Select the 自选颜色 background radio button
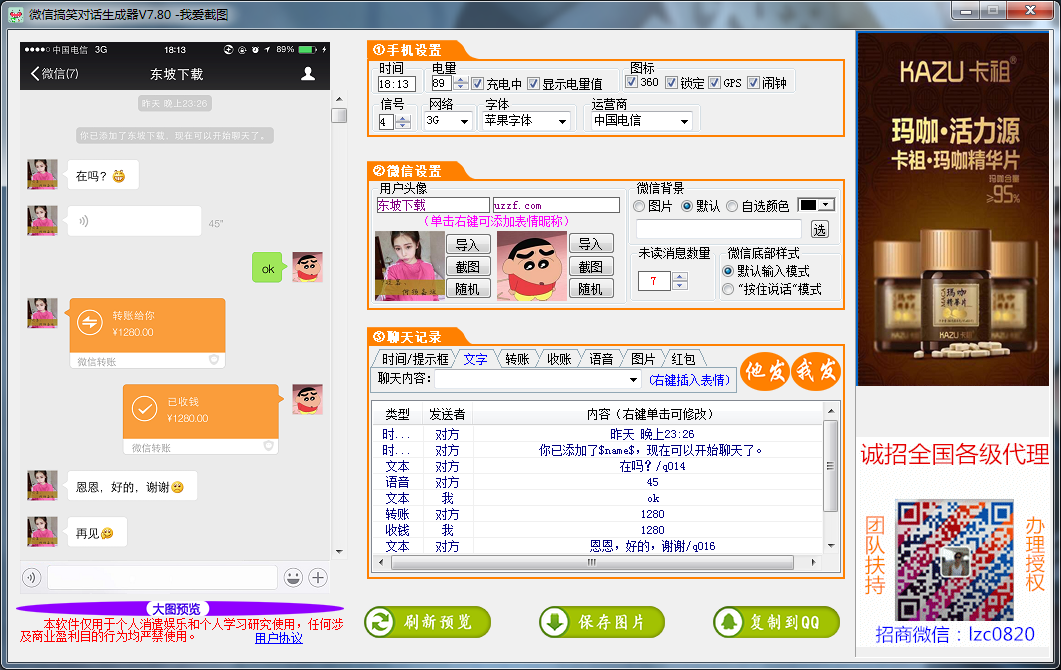This screenshot has width=1061, height=670. (732, 206)
